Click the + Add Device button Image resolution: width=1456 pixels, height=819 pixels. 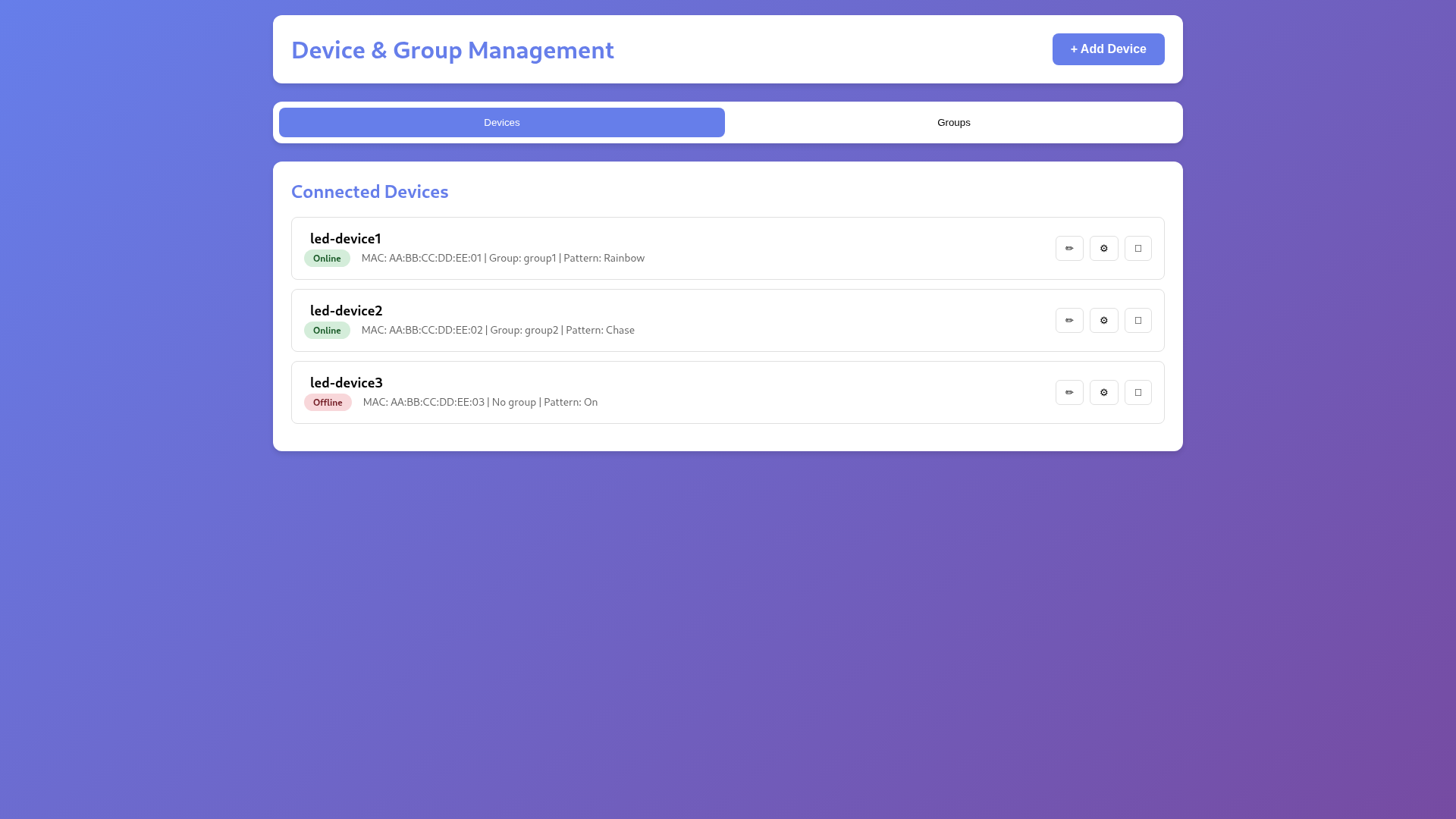click(1108, 49)
